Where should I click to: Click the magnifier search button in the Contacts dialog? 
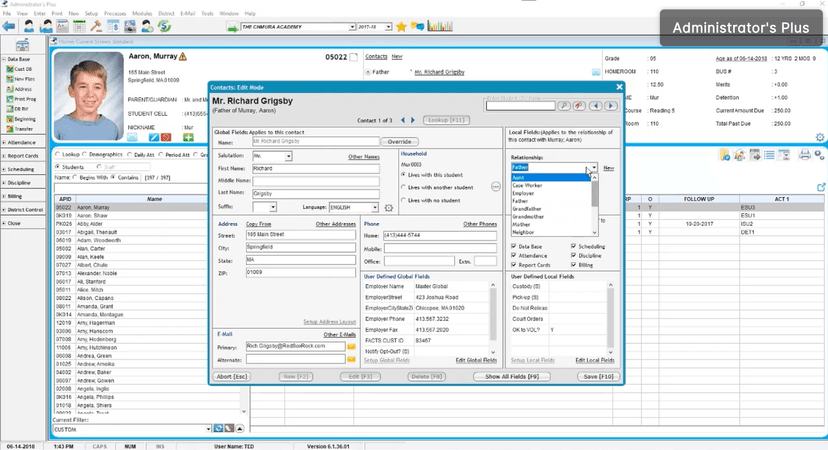[x=563, y=106]
